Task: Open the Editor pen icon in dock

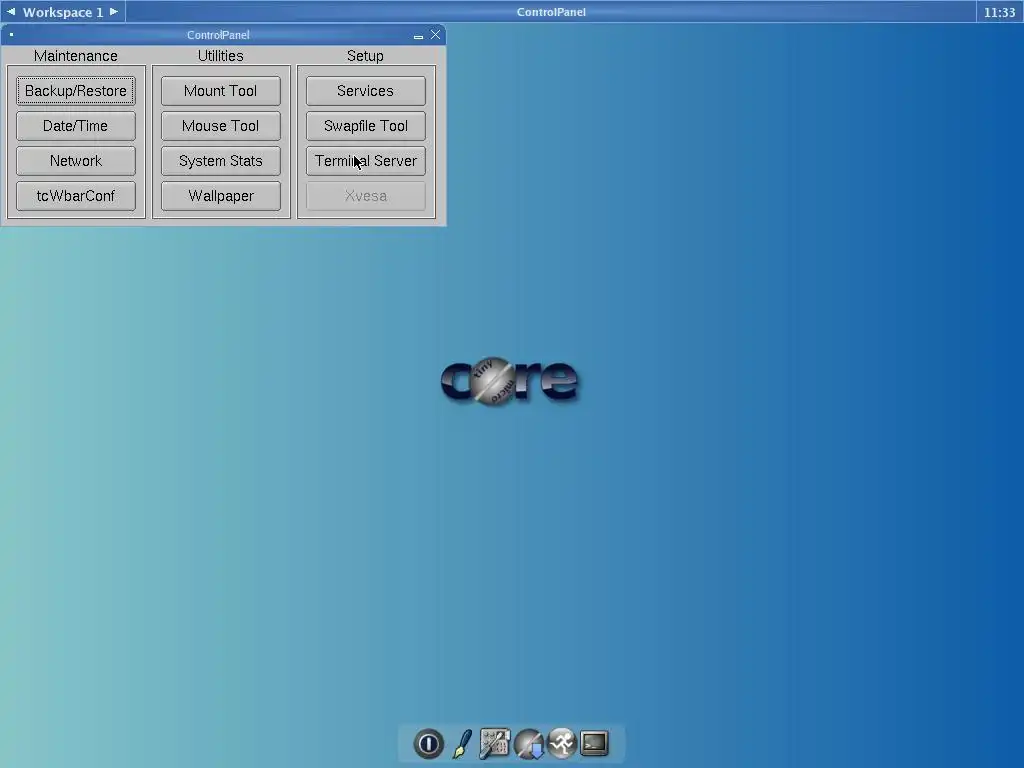Action: (x=462, y=743)
